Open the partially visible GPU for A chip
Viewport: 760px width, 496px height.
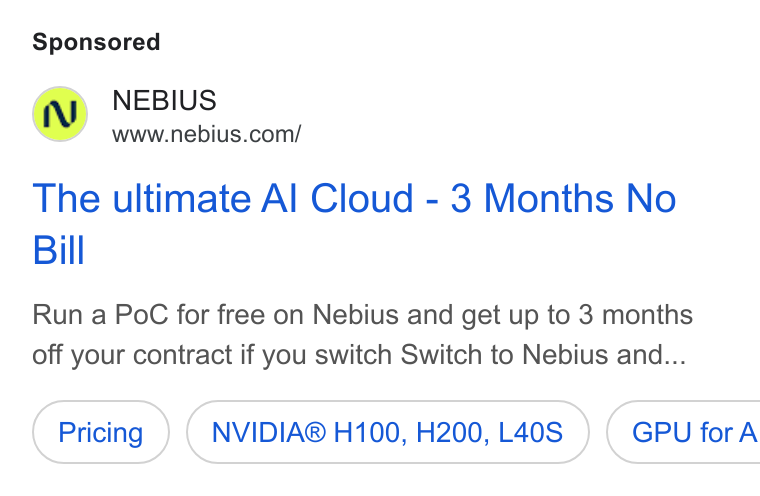[x=683, y=432]
